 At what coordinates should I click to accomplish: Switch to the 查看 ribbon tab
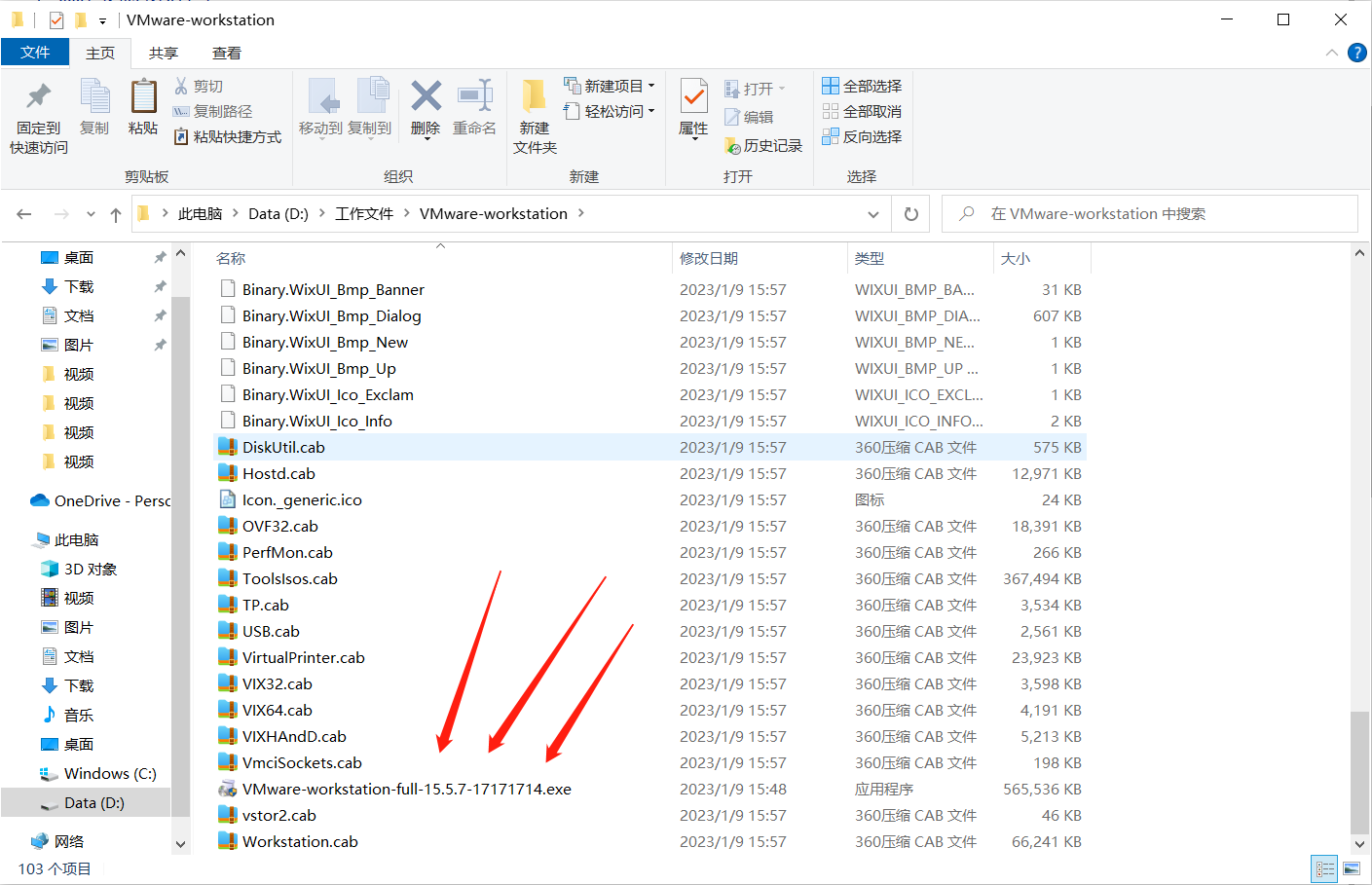(227, 54)
